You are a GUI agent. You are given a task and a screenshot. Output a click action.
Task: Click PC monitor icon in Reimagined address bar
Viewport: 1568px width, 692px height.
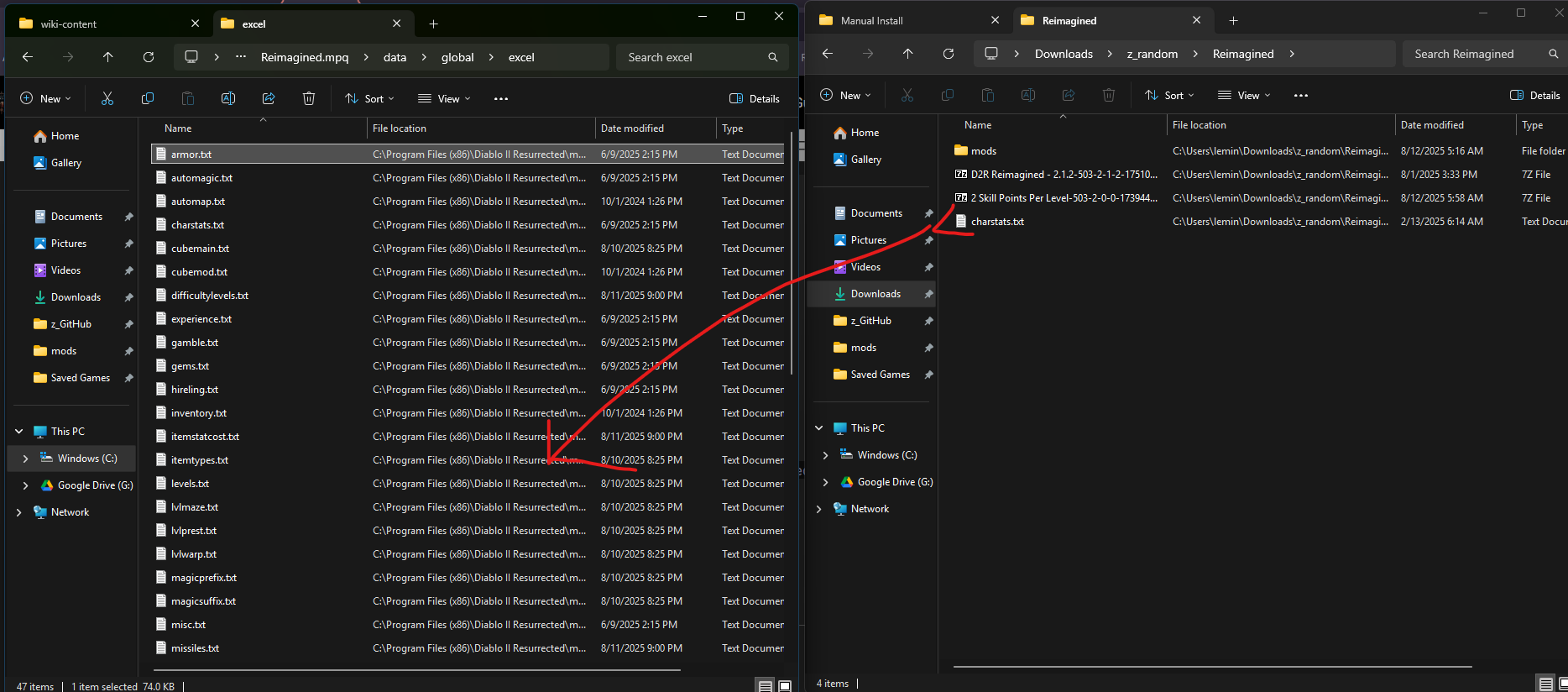[991, 54]
